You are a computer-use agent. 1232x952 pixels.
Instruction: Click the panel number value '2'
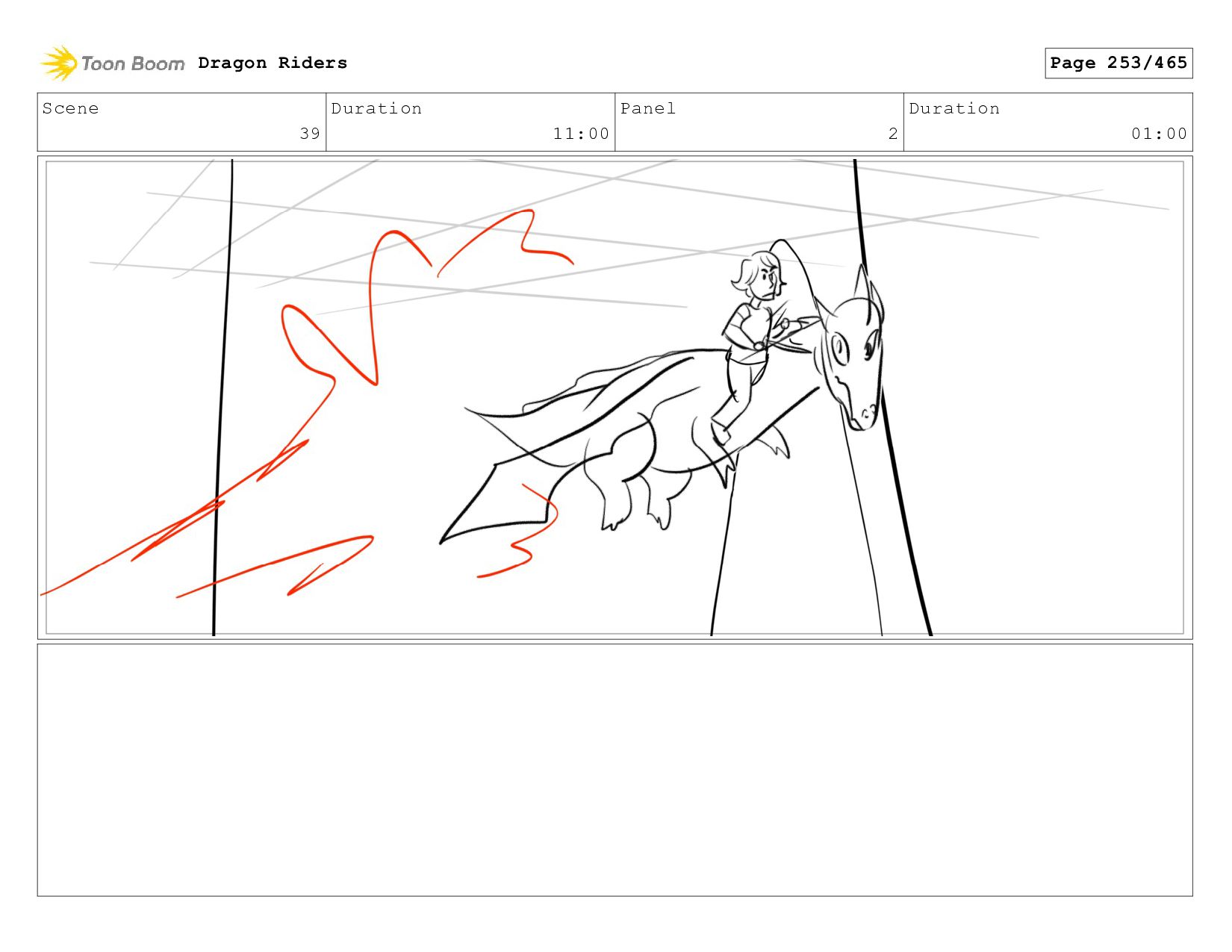tap(893, 134)
